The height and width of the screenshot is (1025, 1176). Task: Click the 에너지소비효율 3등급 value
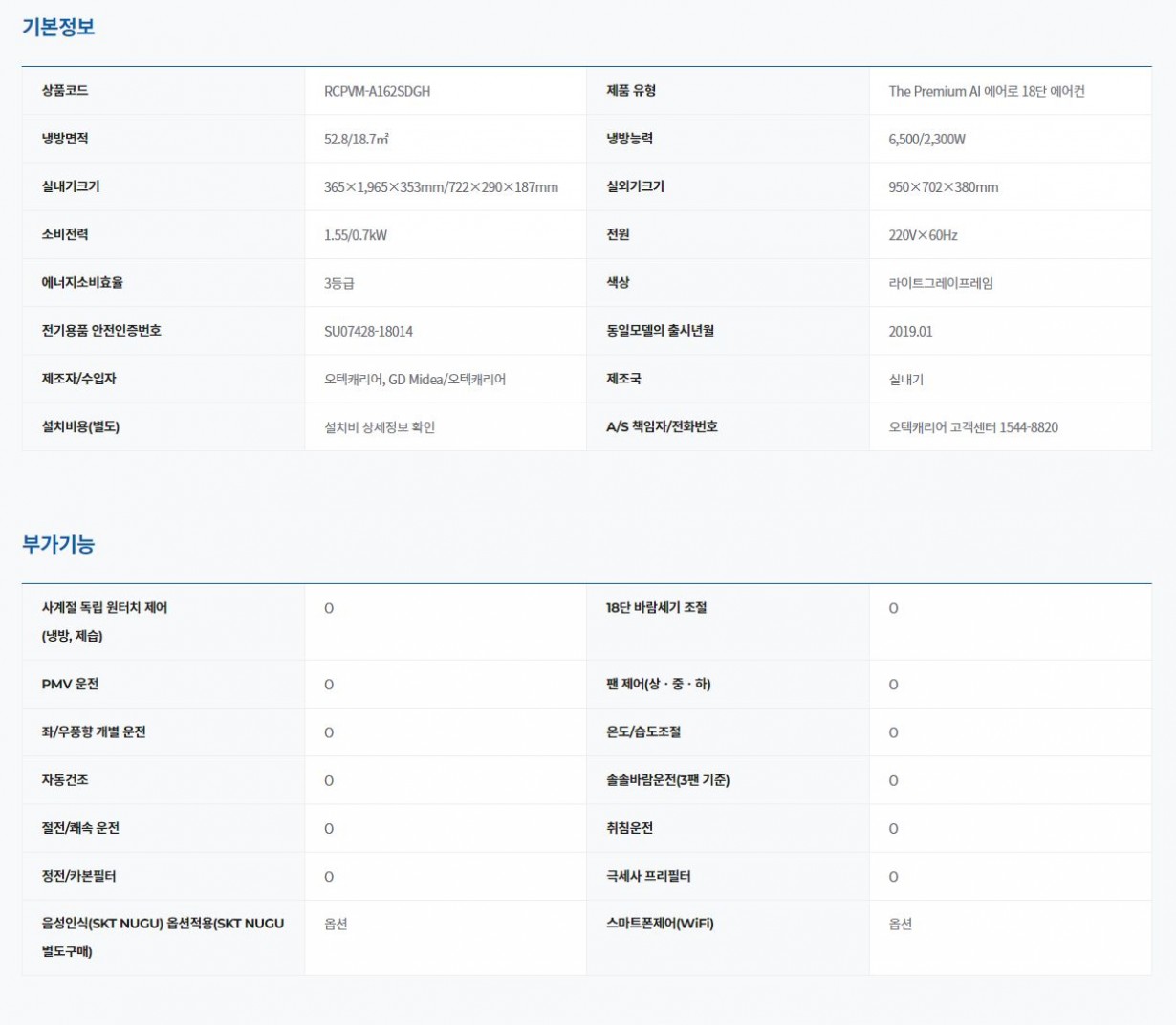pyautogui.click(x=339, y=283)
